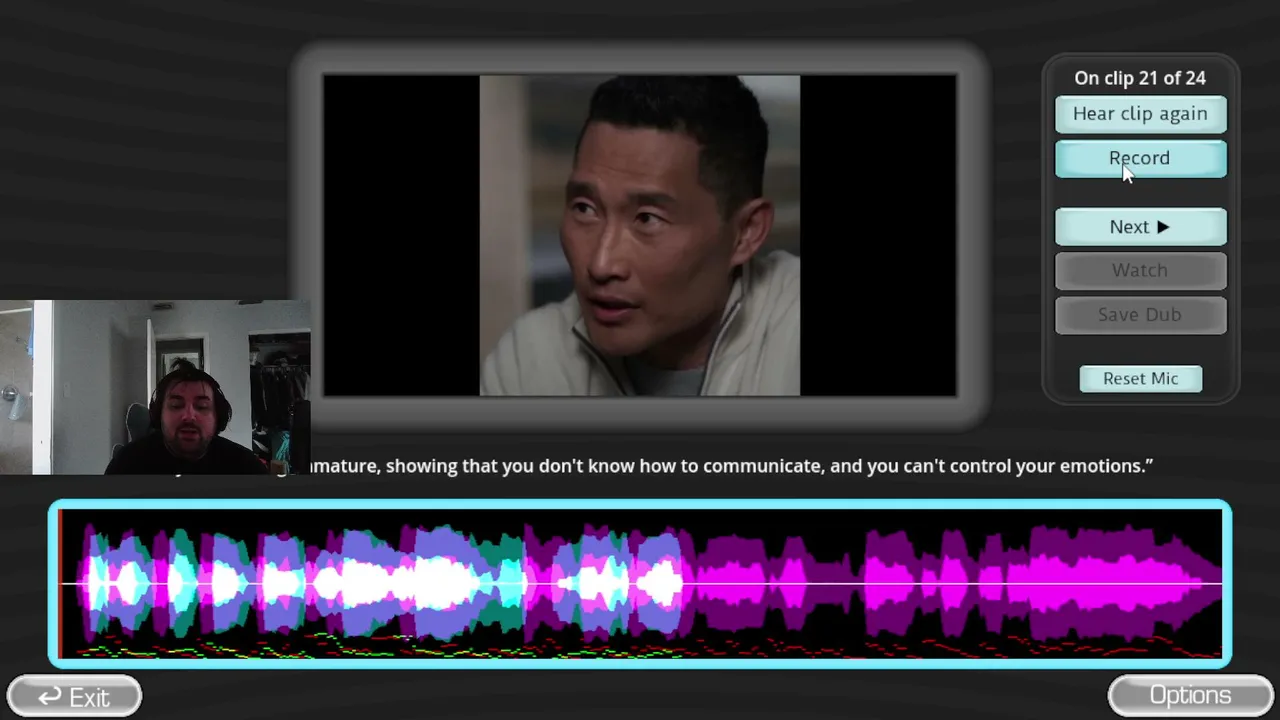Click the webcam overlay of the streamer
This screenshot has width=1280, height=720.
coord(155,387)
